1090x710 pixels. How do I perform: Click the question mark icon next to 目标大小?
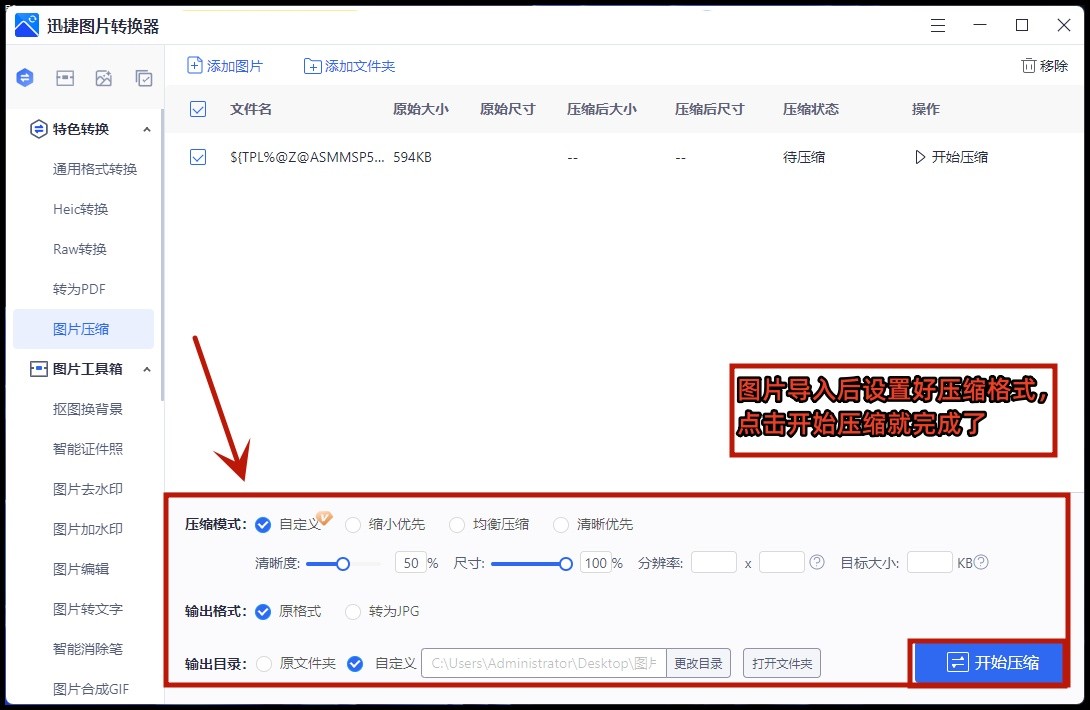pyautogui.click(x=980, y=562)
